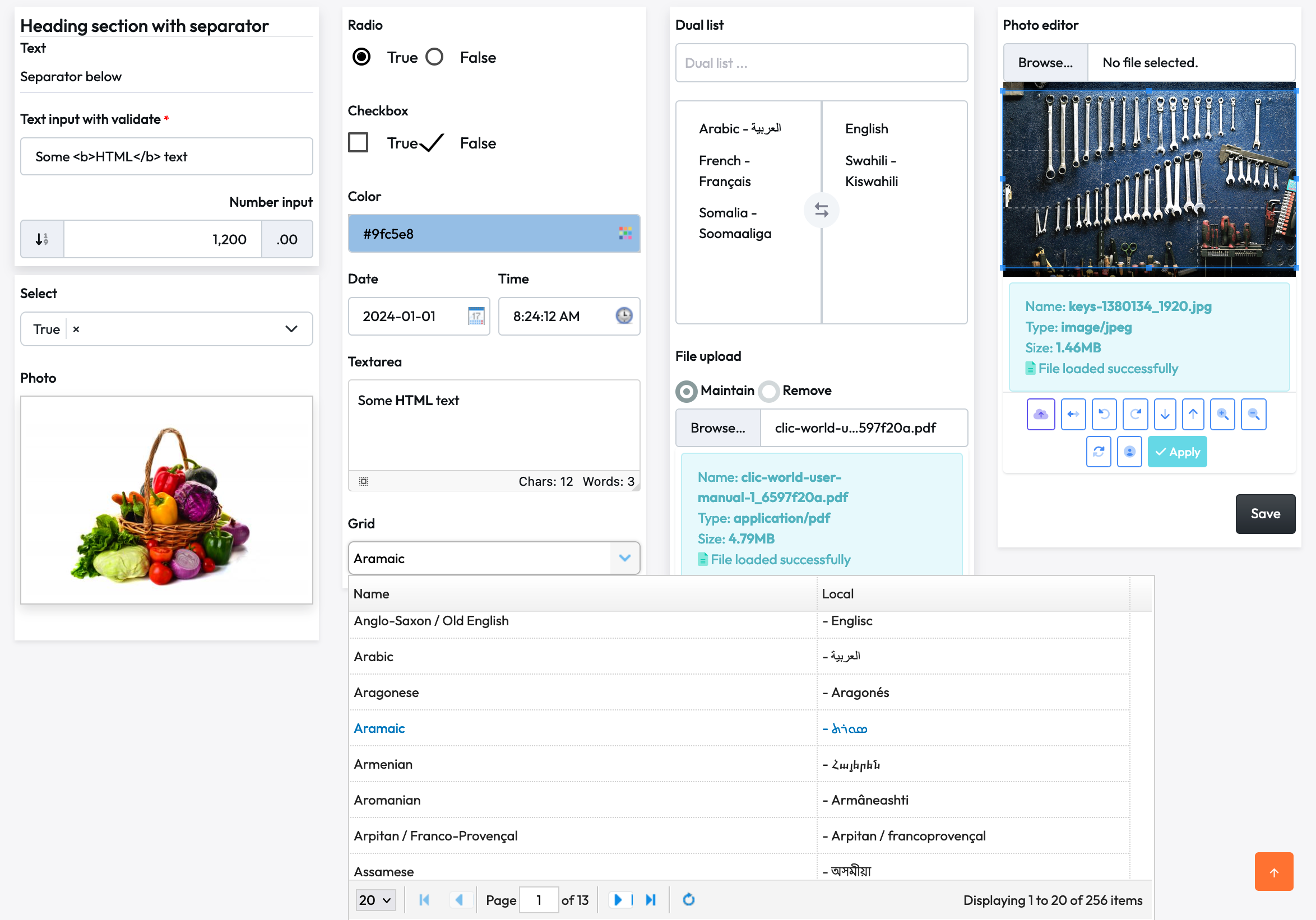This screenshot has height=920, width=1316.
Task: Select the Remove option under File upload
Action: 768,391
